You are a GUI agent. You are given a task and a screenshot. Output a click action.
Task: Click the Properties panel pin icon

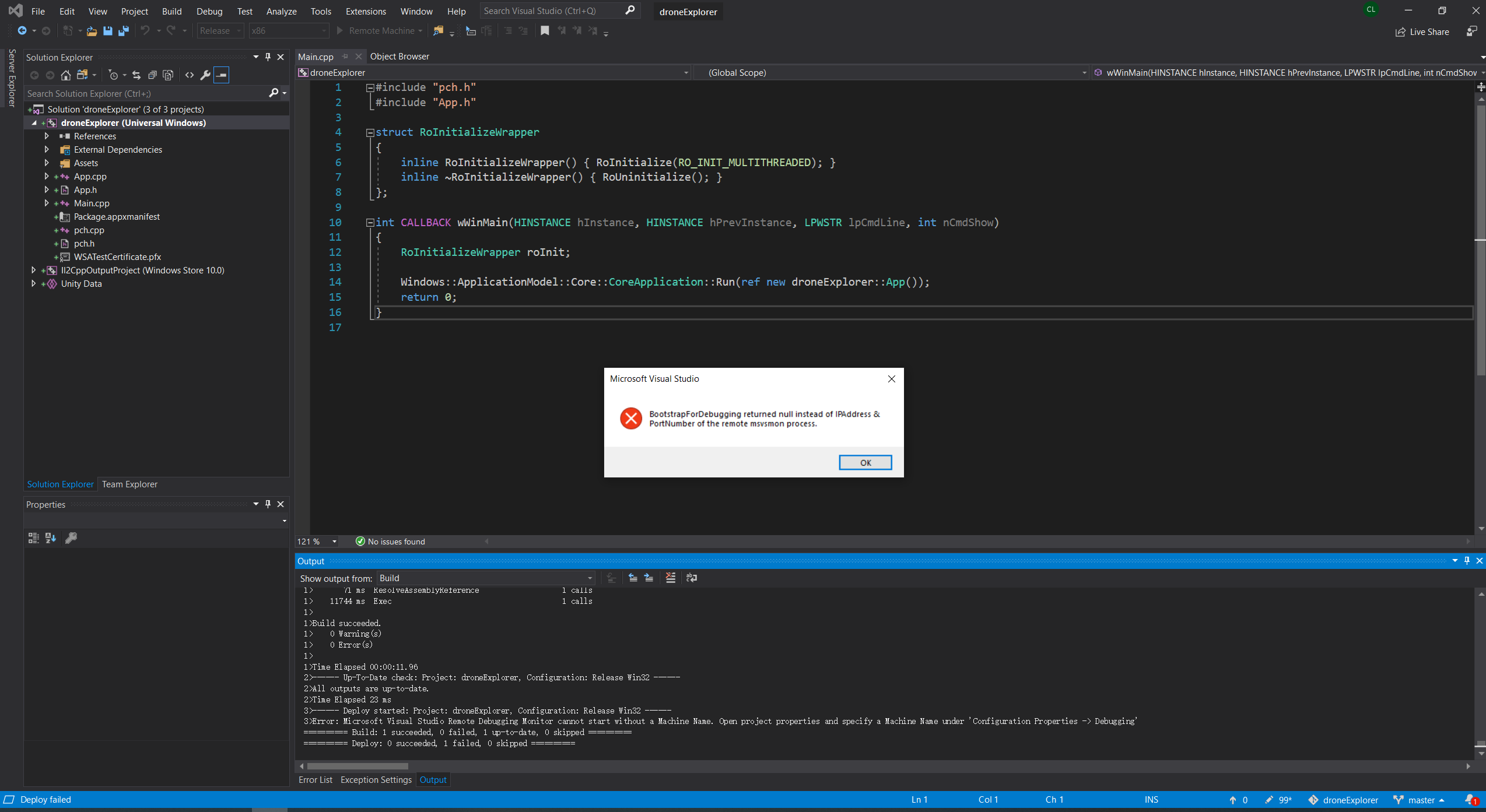[x=268, y=504]
